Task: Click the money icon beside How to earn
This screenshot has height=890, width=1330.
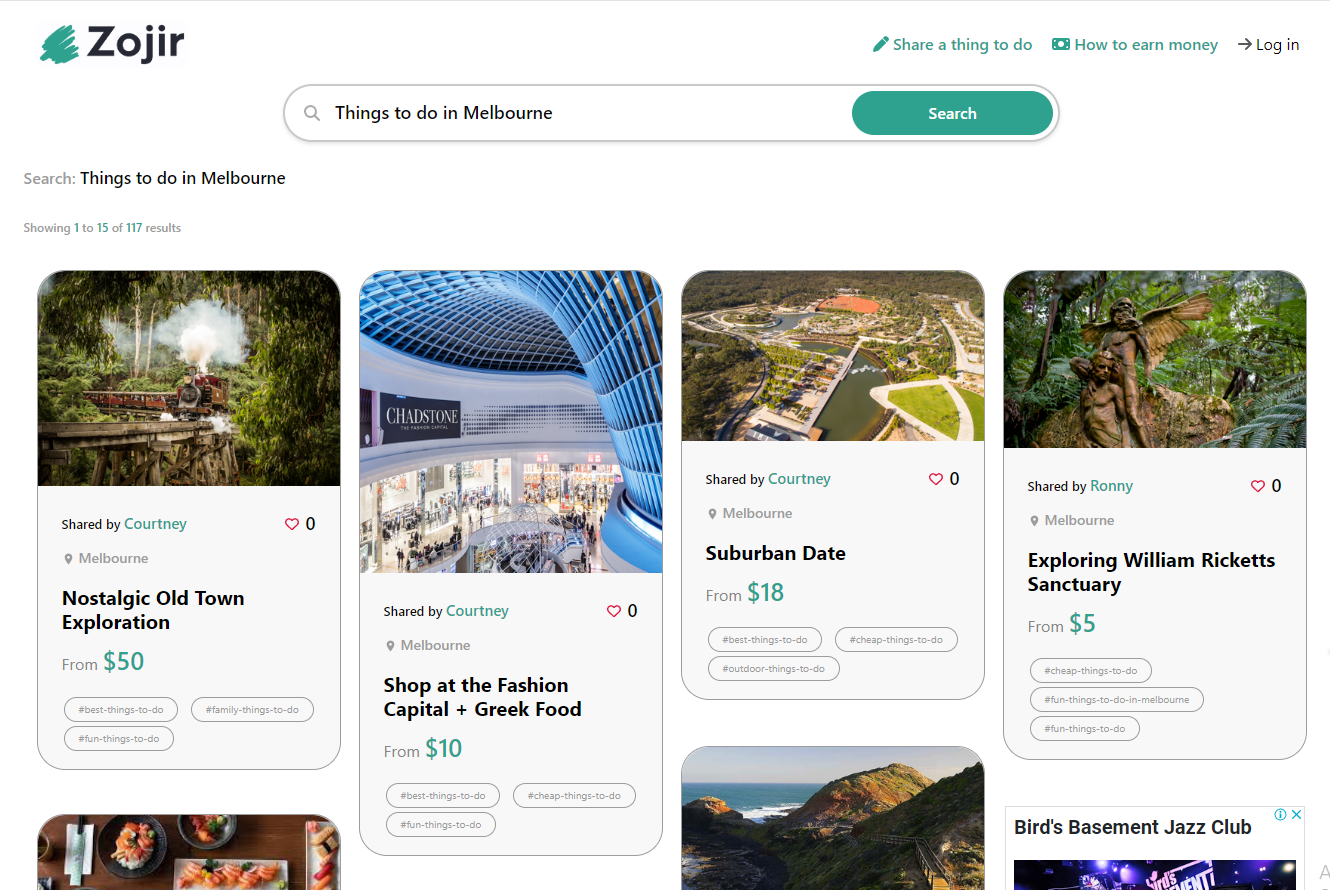Action: 1061,44
